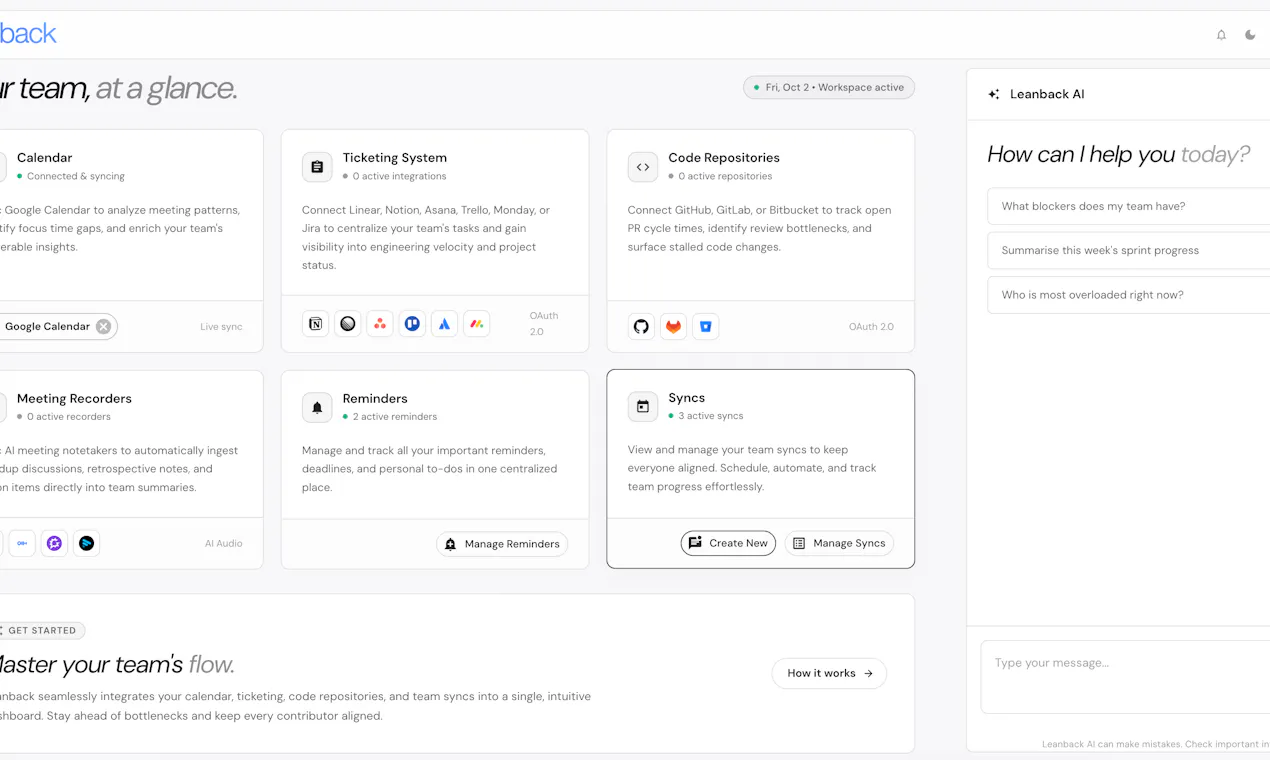Select the Monday integration icon

pyautogui.click(x=477, y=324)
